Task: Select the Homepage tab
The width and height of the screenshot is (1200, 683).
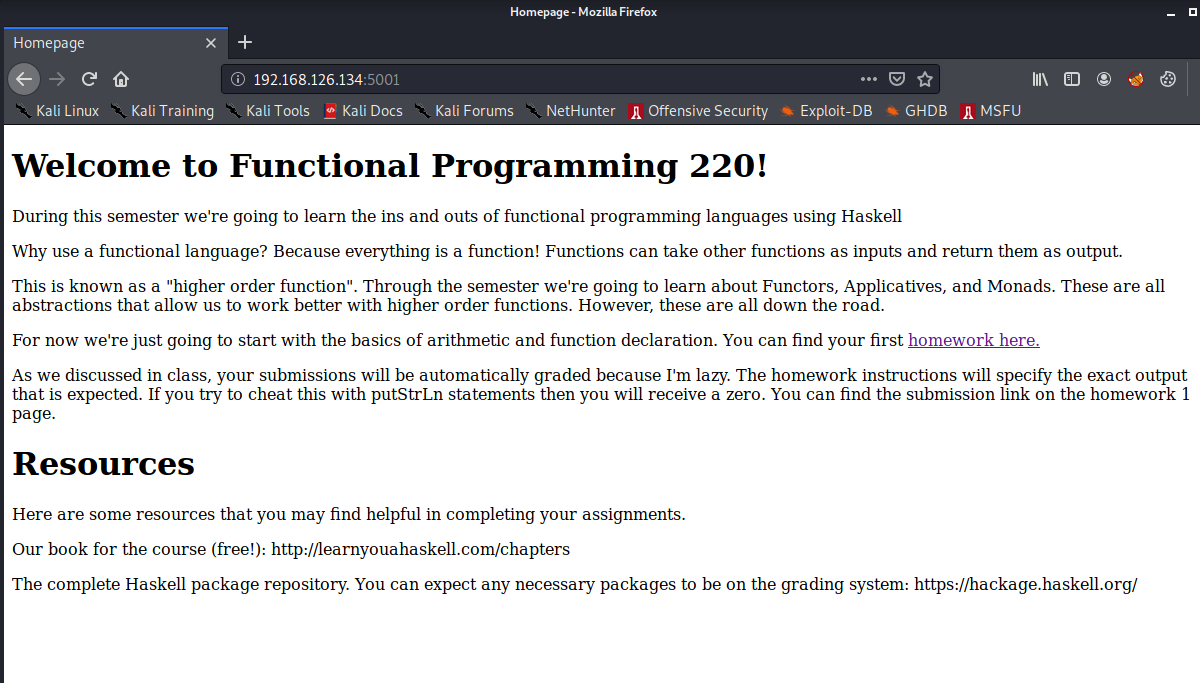Action: click(x=100, y=43)
